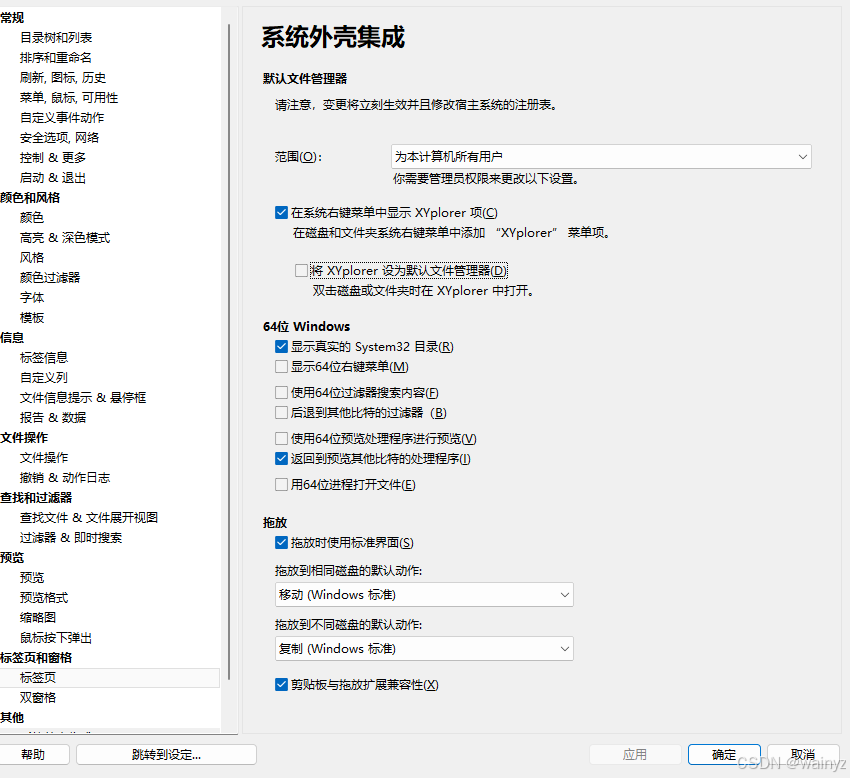Open 自定义列 settings page
Viewport: 850px width, 778px height.
point(44,378)
